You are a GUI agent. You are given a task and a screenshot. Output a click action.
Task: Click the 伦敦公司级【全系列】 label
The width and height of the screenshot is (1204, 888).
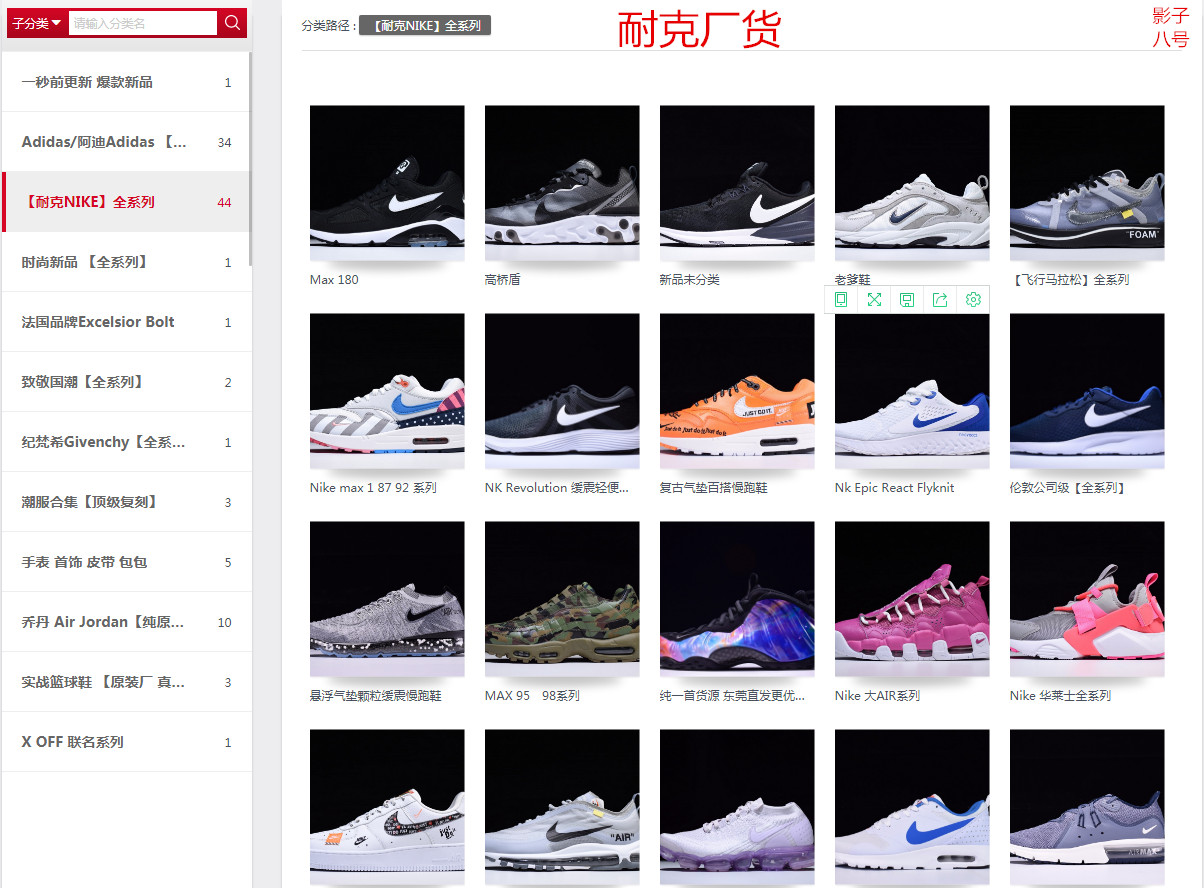click(x=1068, y=488)
